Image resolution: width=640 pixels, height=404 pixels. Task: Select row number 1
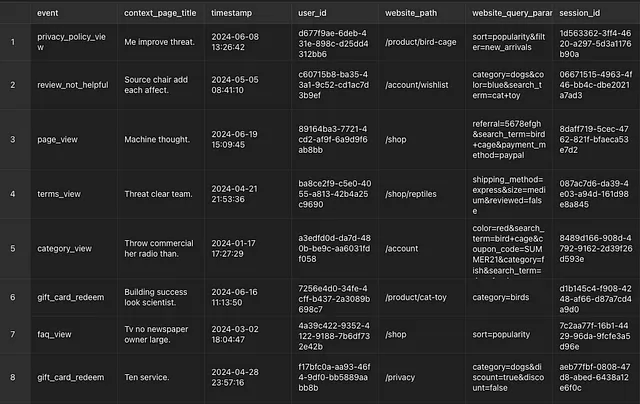[13, 42]
